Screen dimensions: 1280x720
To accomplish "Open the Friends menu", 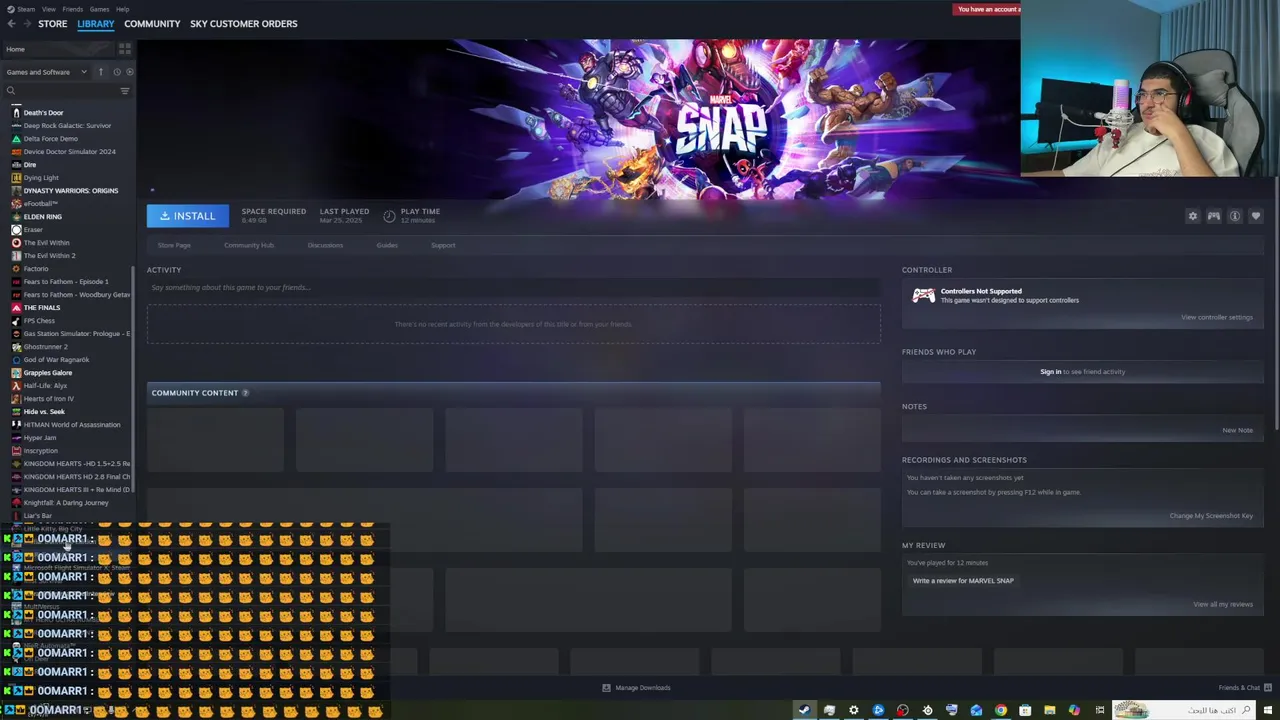I will point(73,9).
